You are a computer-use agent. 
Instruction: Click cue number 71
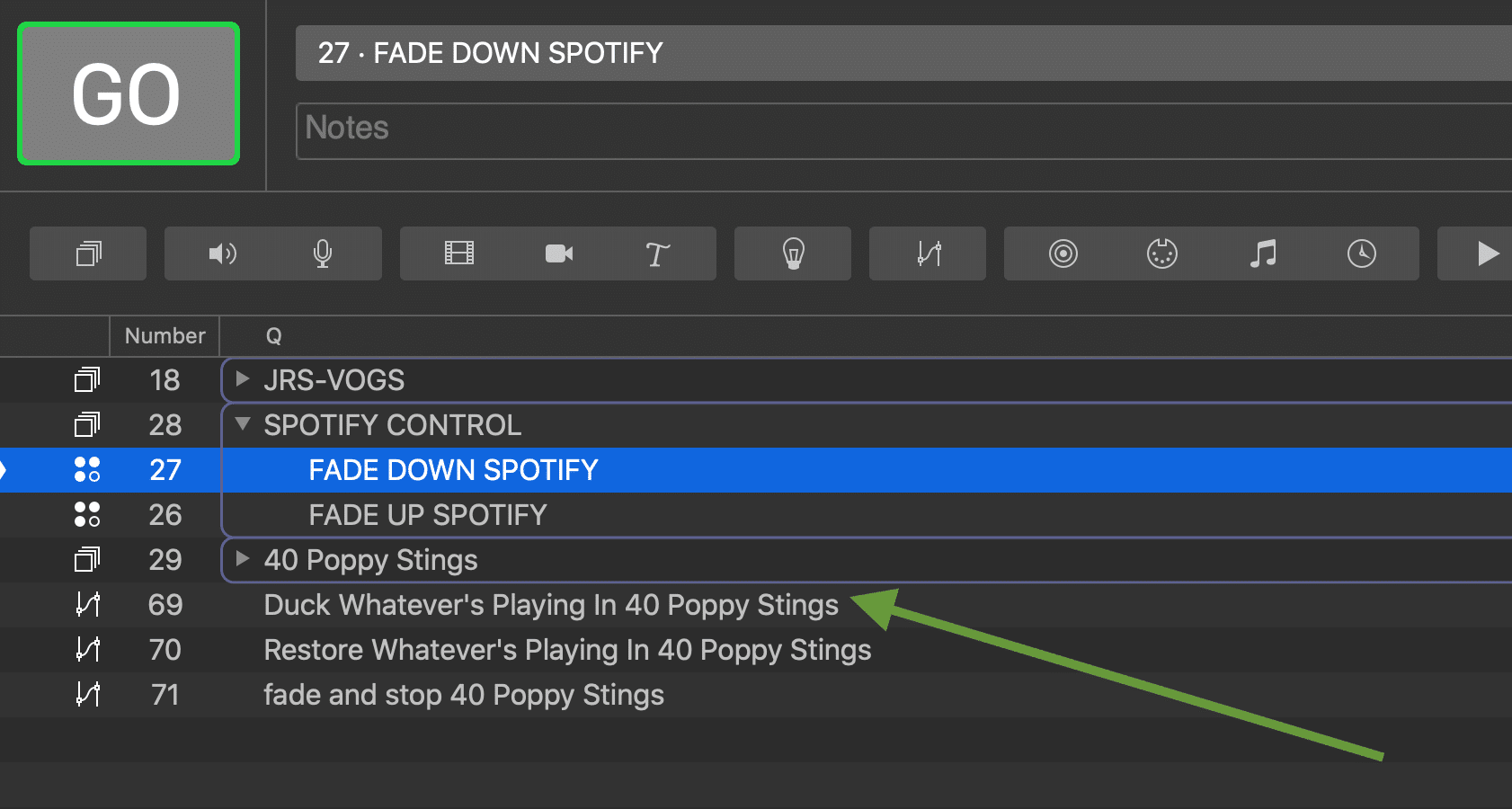165,695
